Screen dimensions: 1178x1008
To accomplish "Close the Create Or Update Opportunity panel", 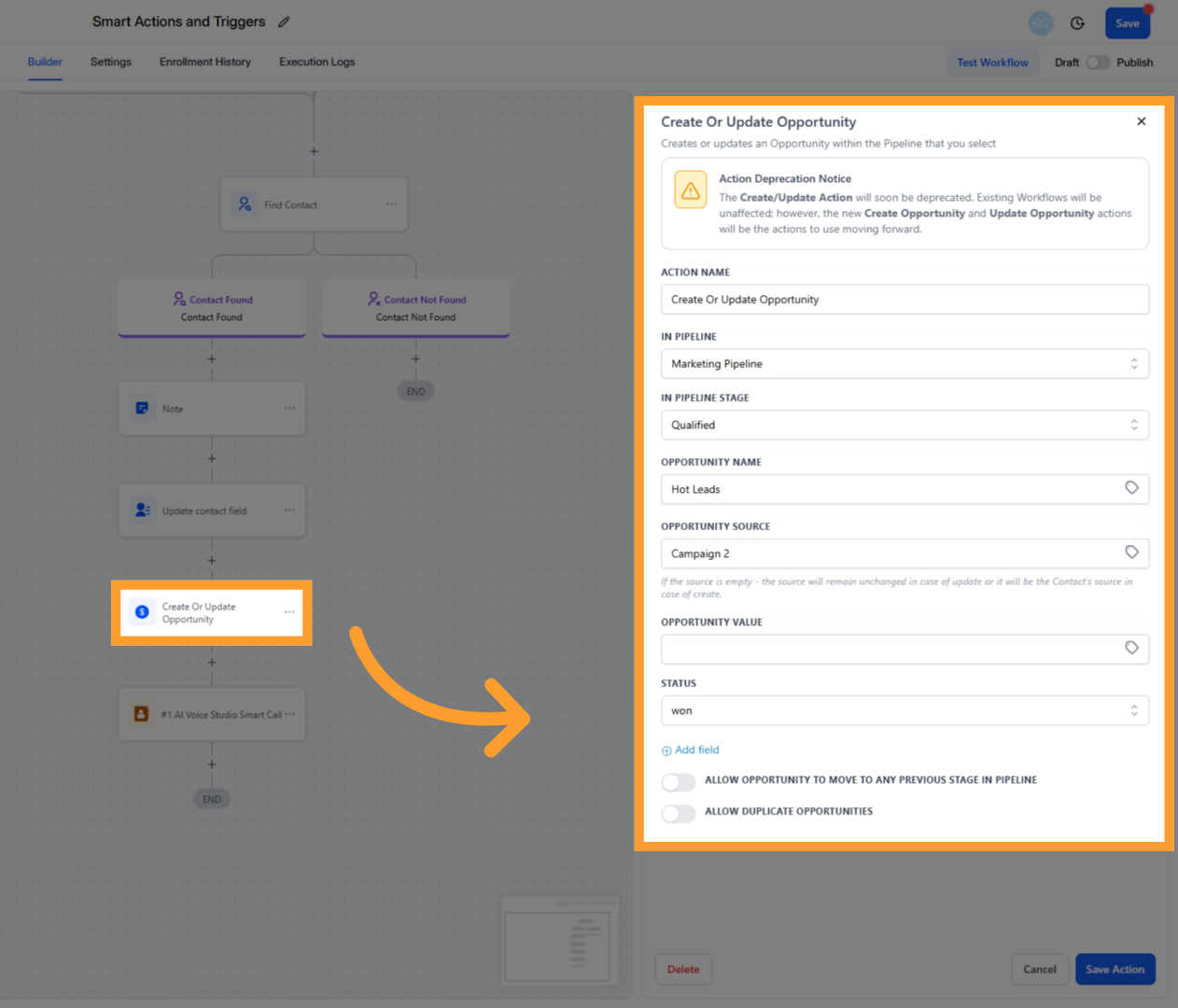I will 1141,121.
